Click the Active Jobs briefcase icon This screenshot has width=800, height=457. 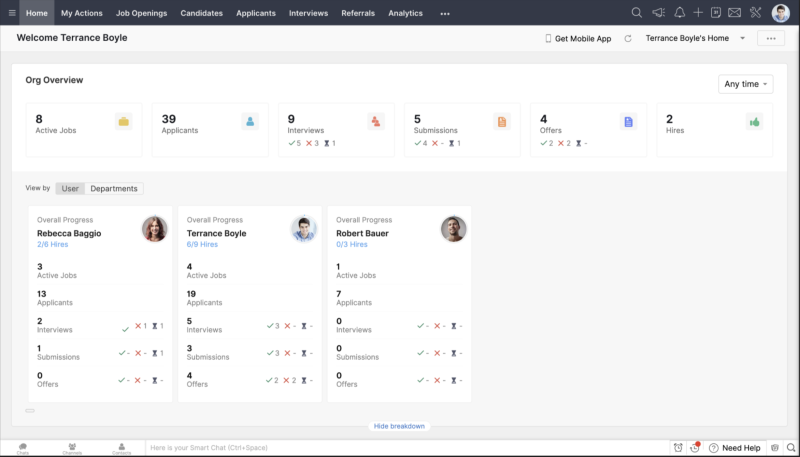point(123,121)
